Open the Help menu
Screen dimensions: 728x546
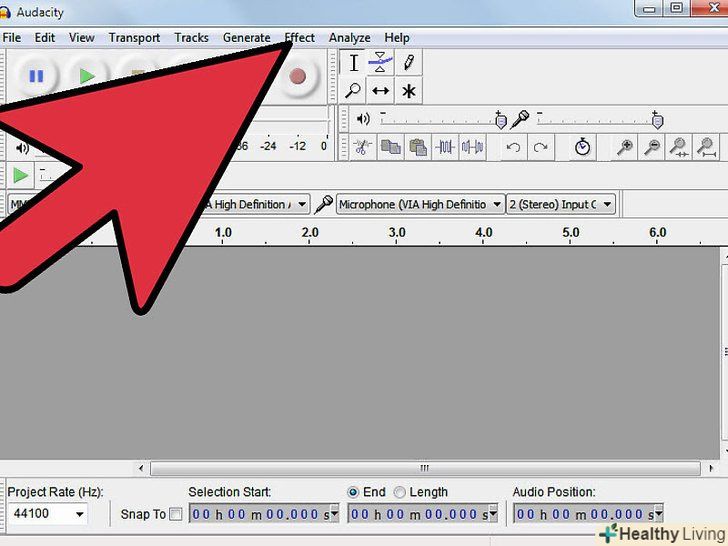pos(397,38)
